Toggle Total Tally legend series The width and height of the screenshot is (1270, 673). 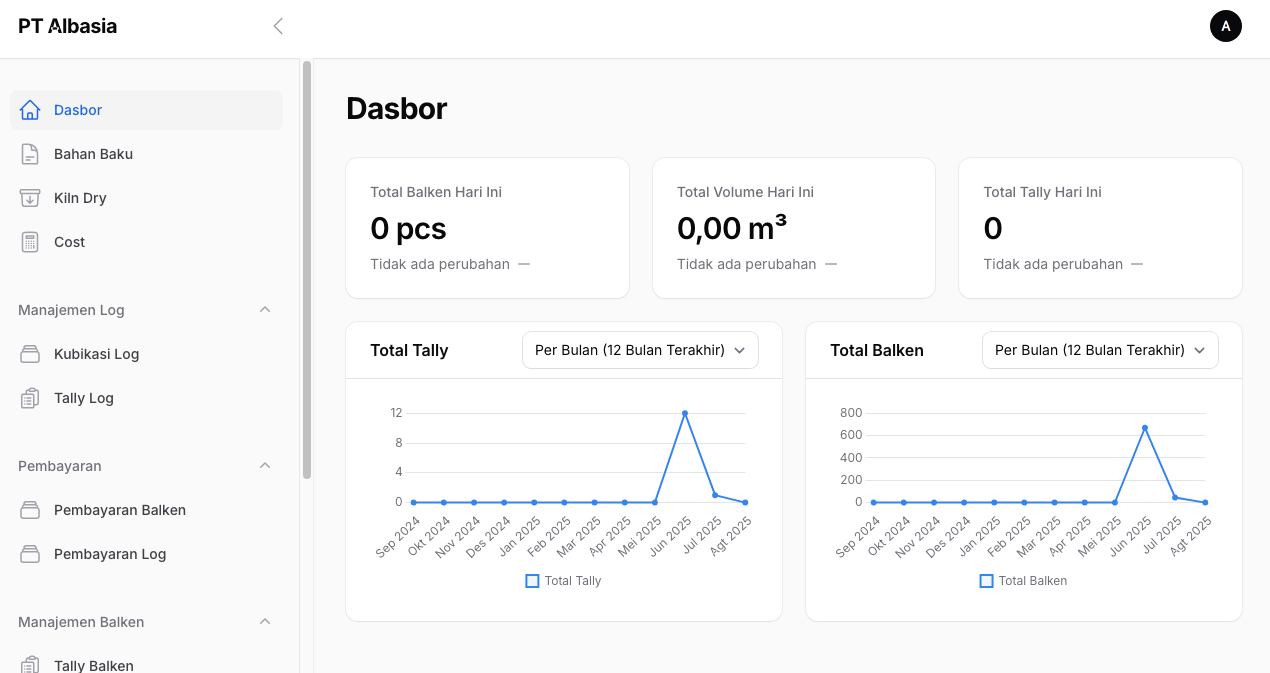coord(563,581)
